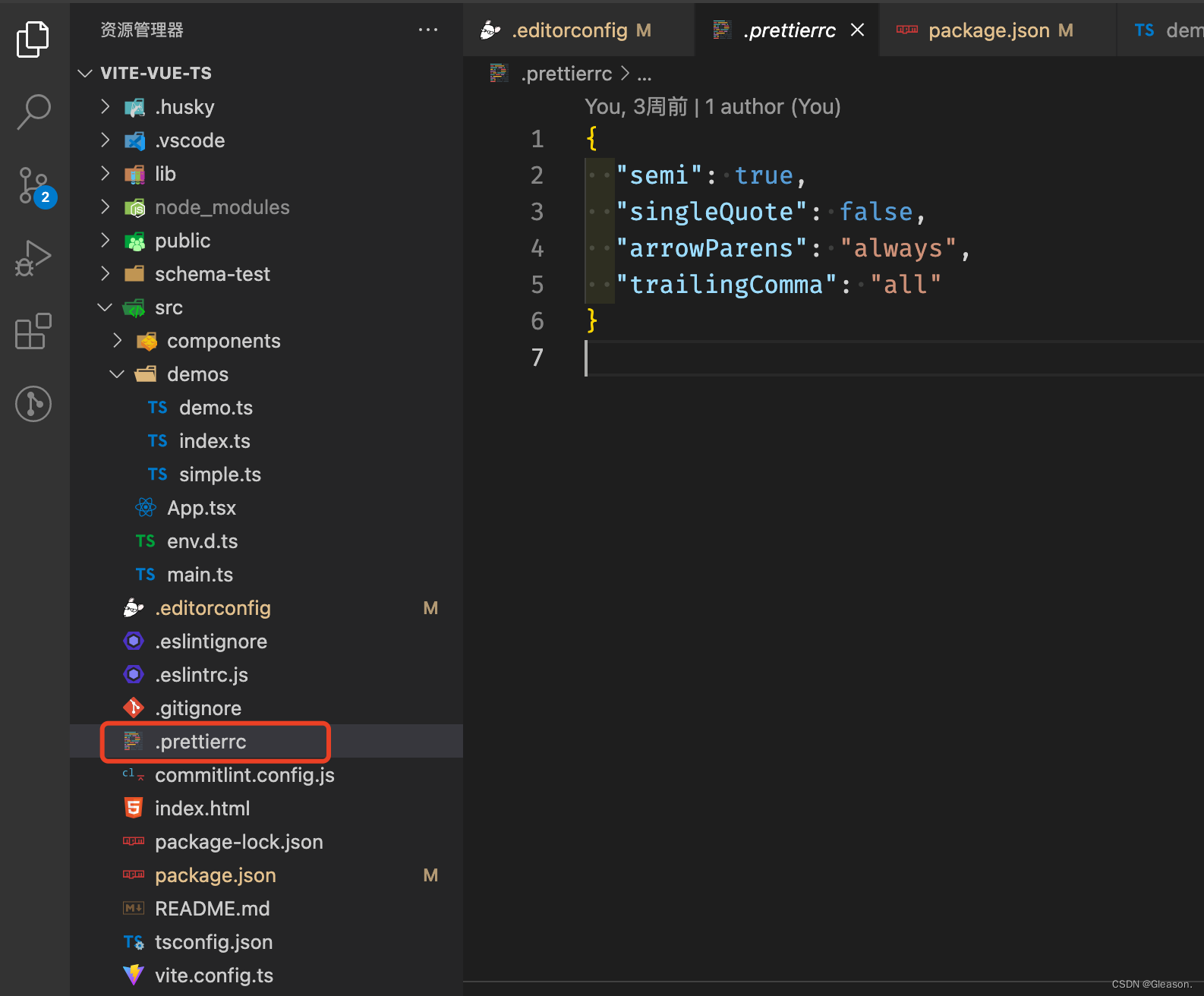Screen dimensions: 1204x996
Task: Open commitlint.config.js file in explorer
Action: point(266,775)
